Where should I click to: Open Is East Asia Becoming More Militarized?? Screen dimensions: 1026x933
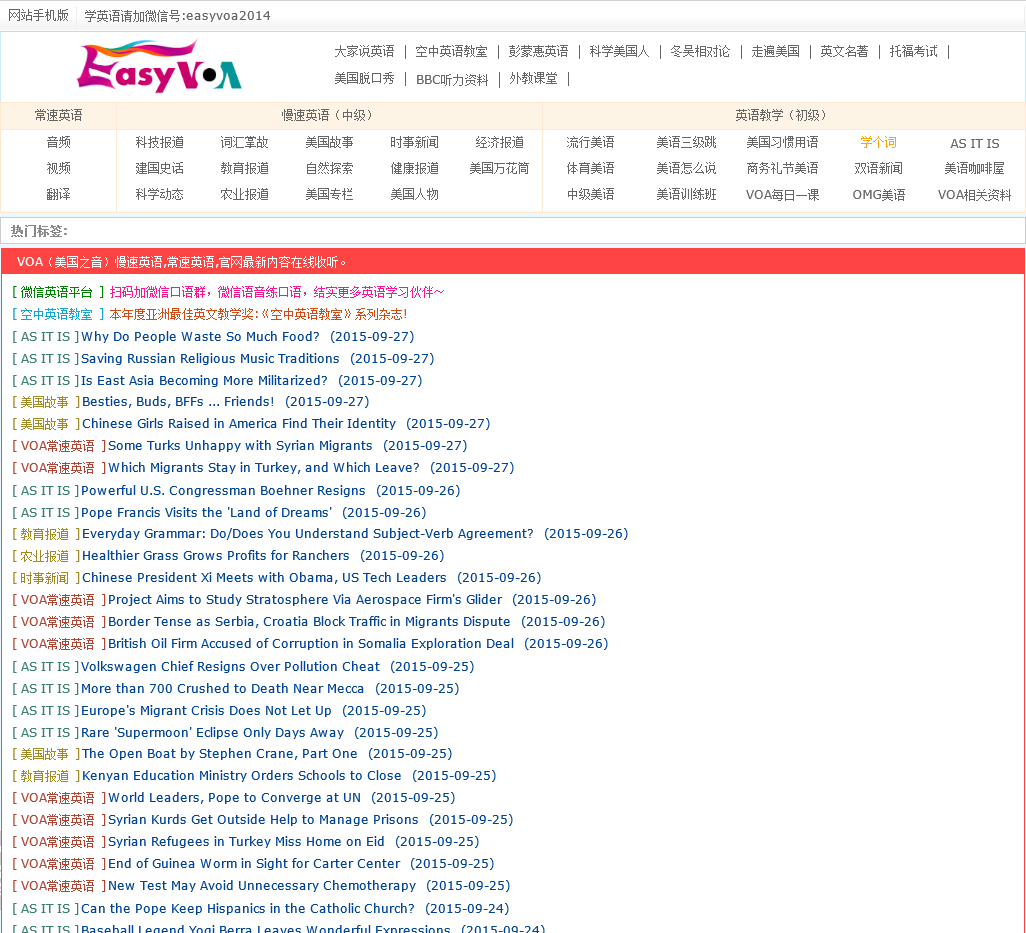coord(204,380)
